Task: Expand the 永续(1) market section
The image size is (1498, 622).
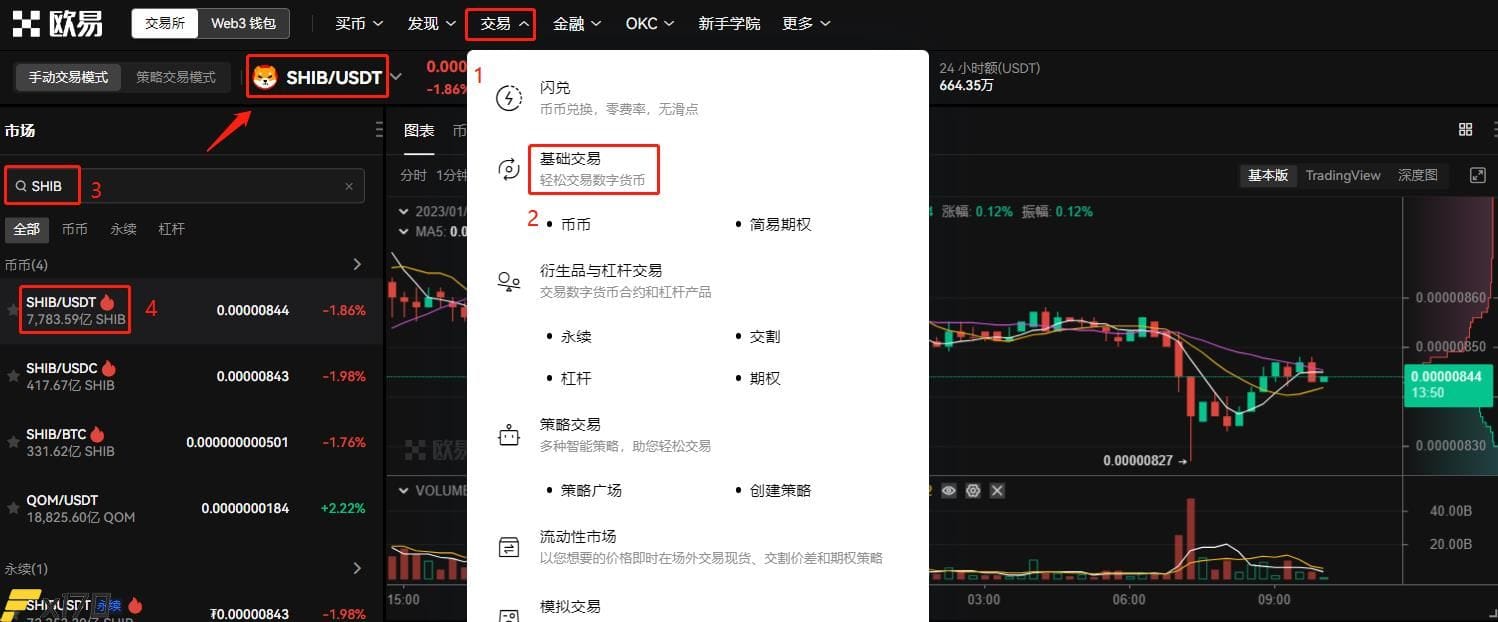Action: [357, 568]
